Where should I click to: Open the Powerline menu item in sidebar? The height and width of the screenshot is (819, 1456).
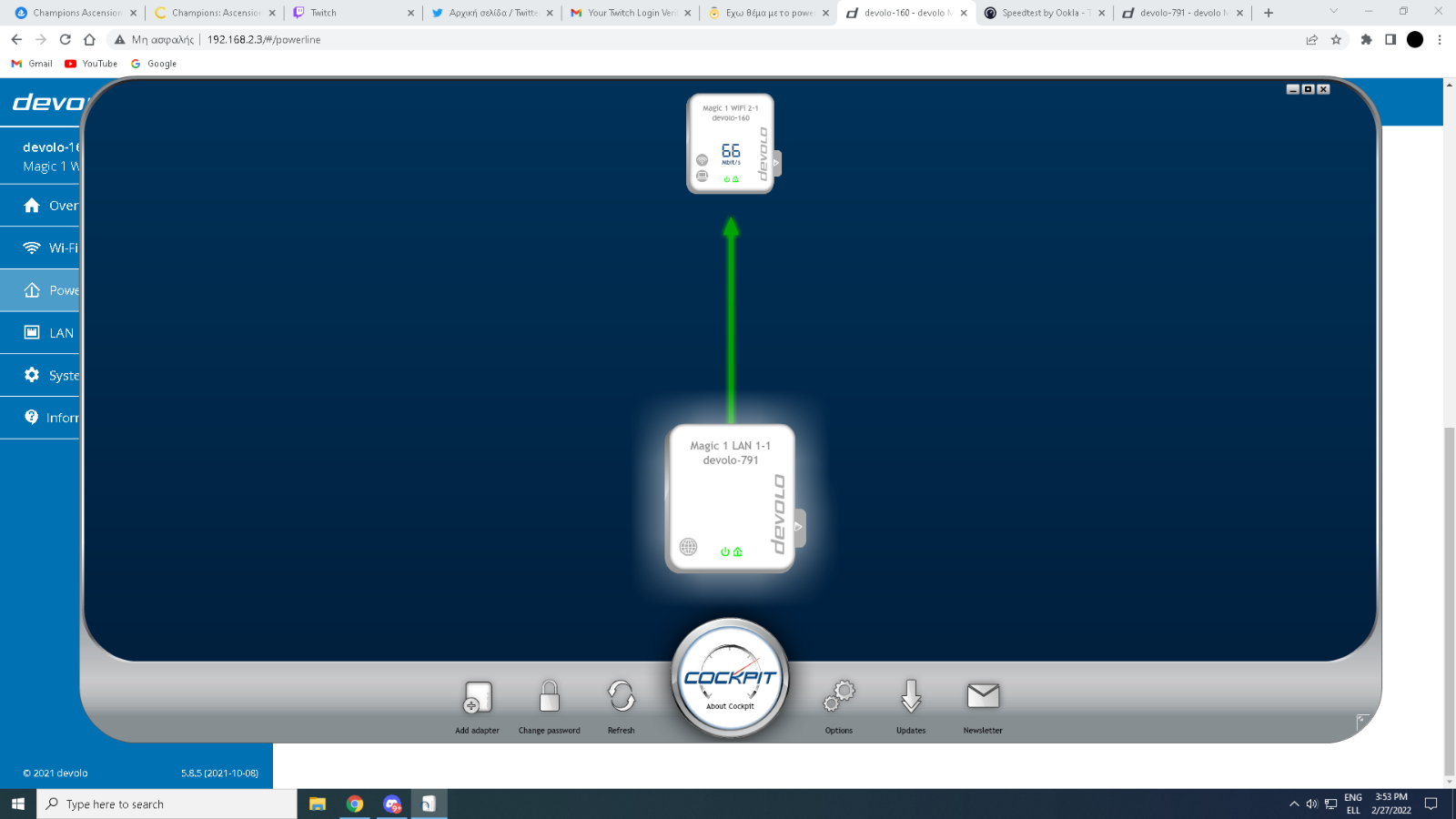coord(40,290)
